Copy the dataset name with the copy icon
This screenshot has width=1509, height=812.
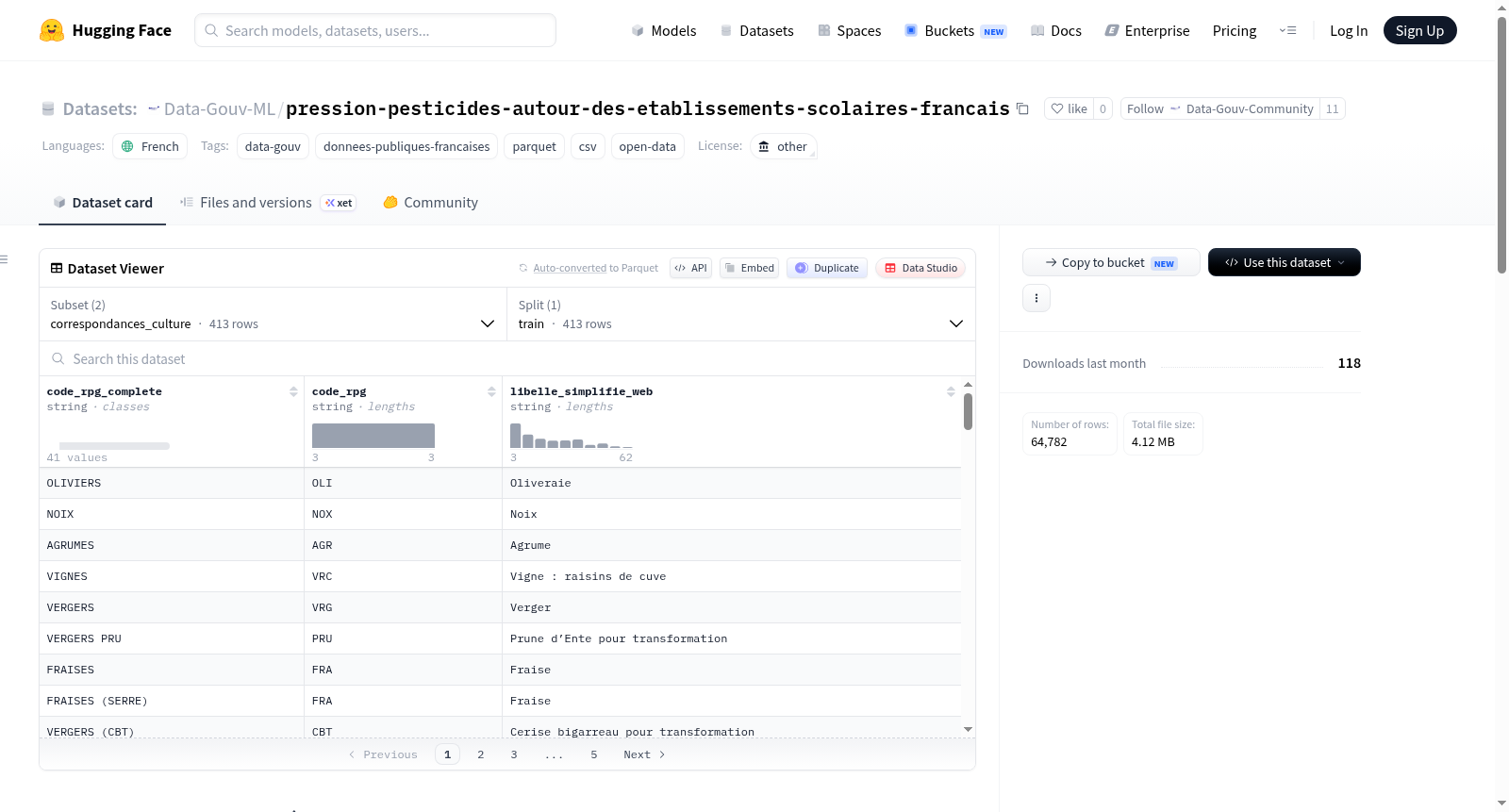tap(1022, 108)
